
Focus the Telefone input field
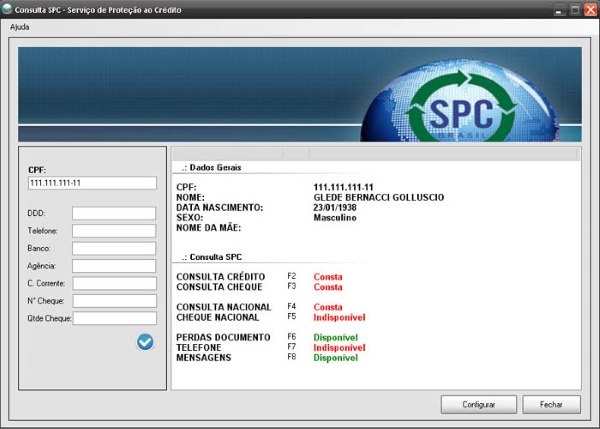click(114, 231)
